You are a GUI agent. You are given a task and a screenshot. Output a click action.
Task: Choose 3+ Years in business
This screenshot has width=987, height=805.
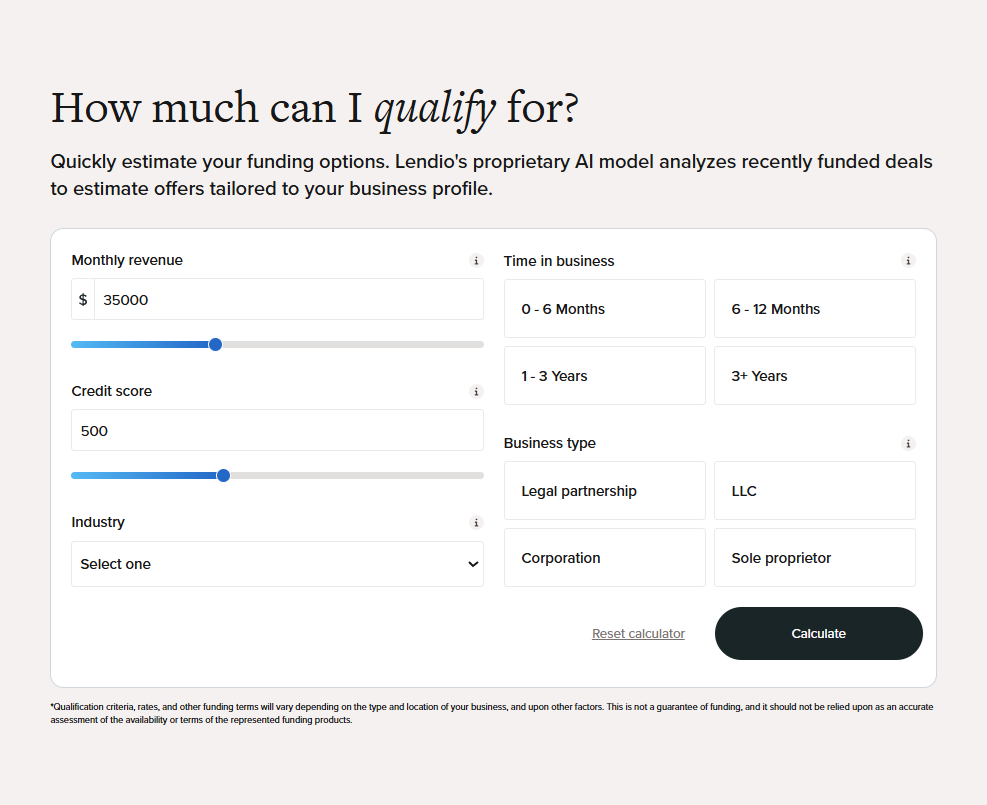(x=814, y=376)
